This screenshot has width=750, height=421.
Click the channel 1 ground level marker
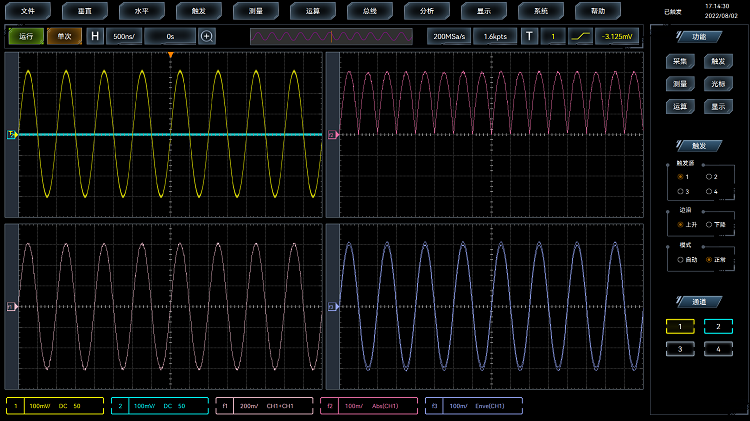(12, 134)
